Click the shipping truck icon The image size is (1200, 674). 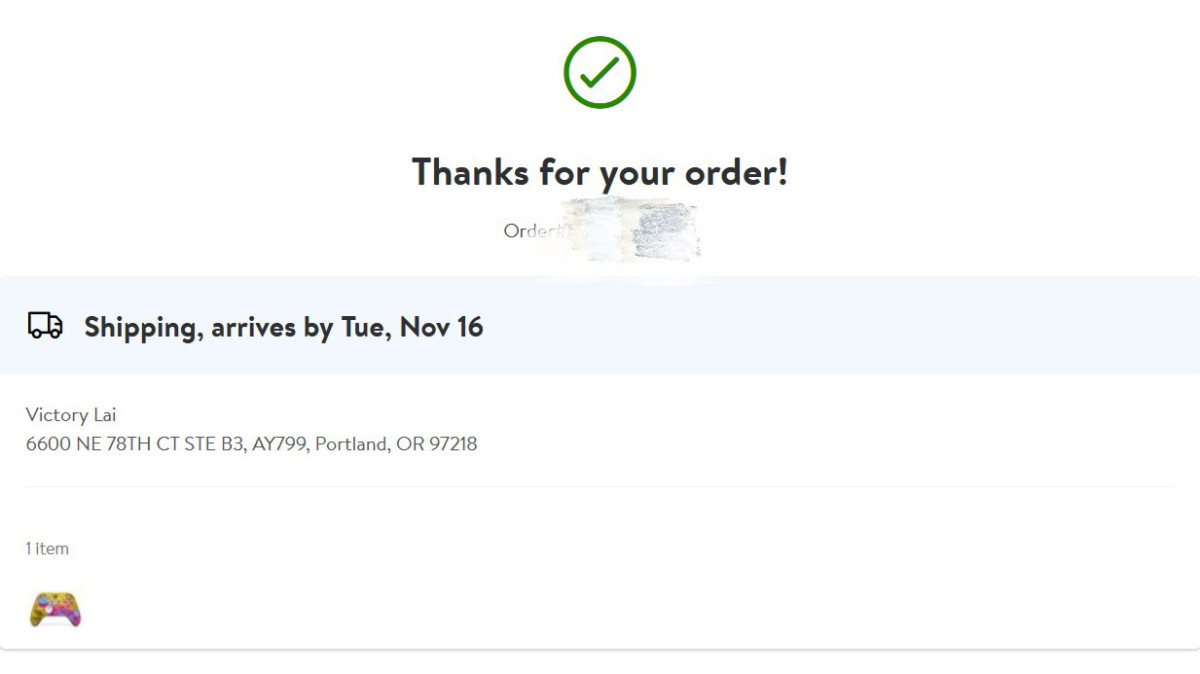pos(45,325)
